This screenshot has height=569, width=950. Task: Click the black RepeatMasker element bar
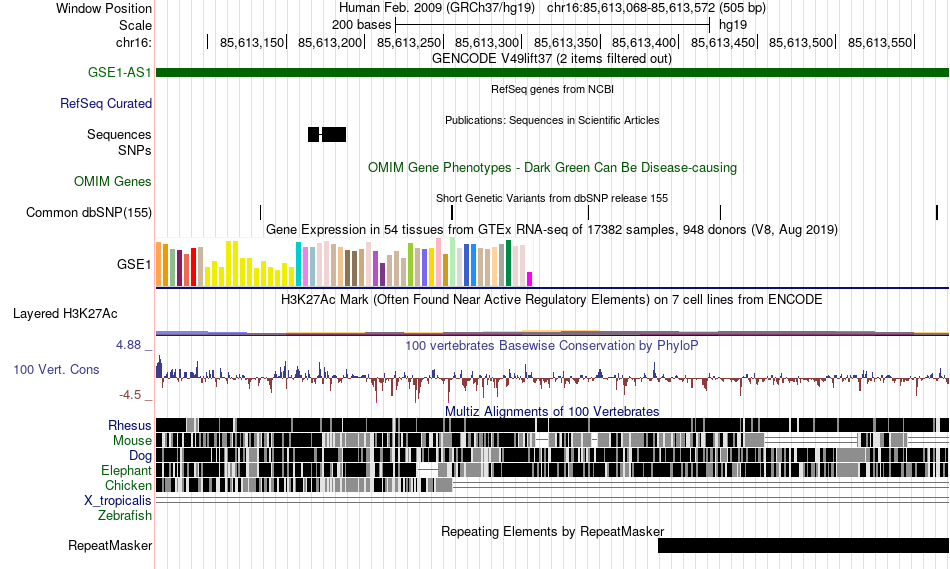[x=803, y=545]
